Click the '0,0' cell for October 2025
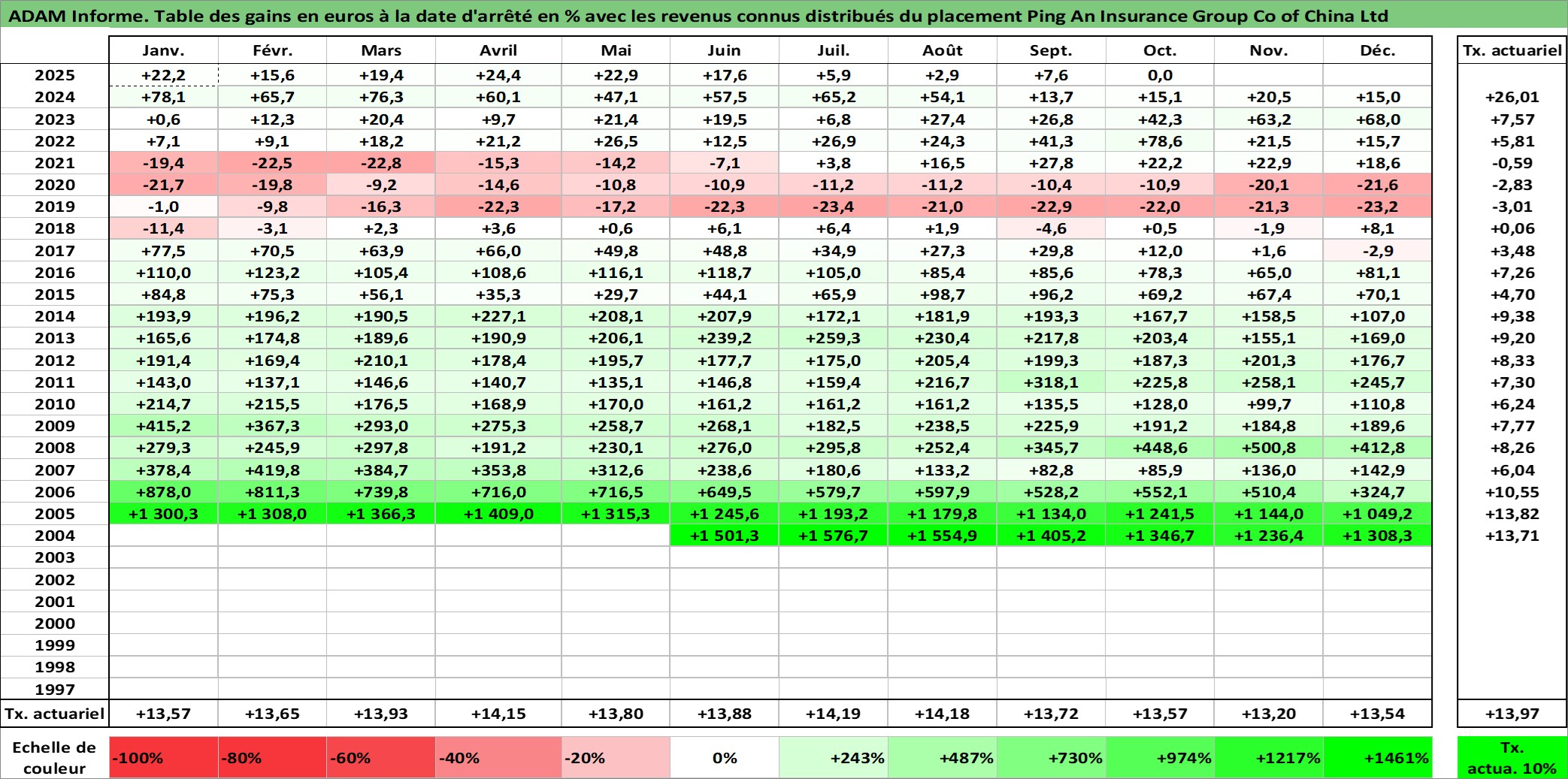The image size is (1568, 779). [x=1160, y=75]
